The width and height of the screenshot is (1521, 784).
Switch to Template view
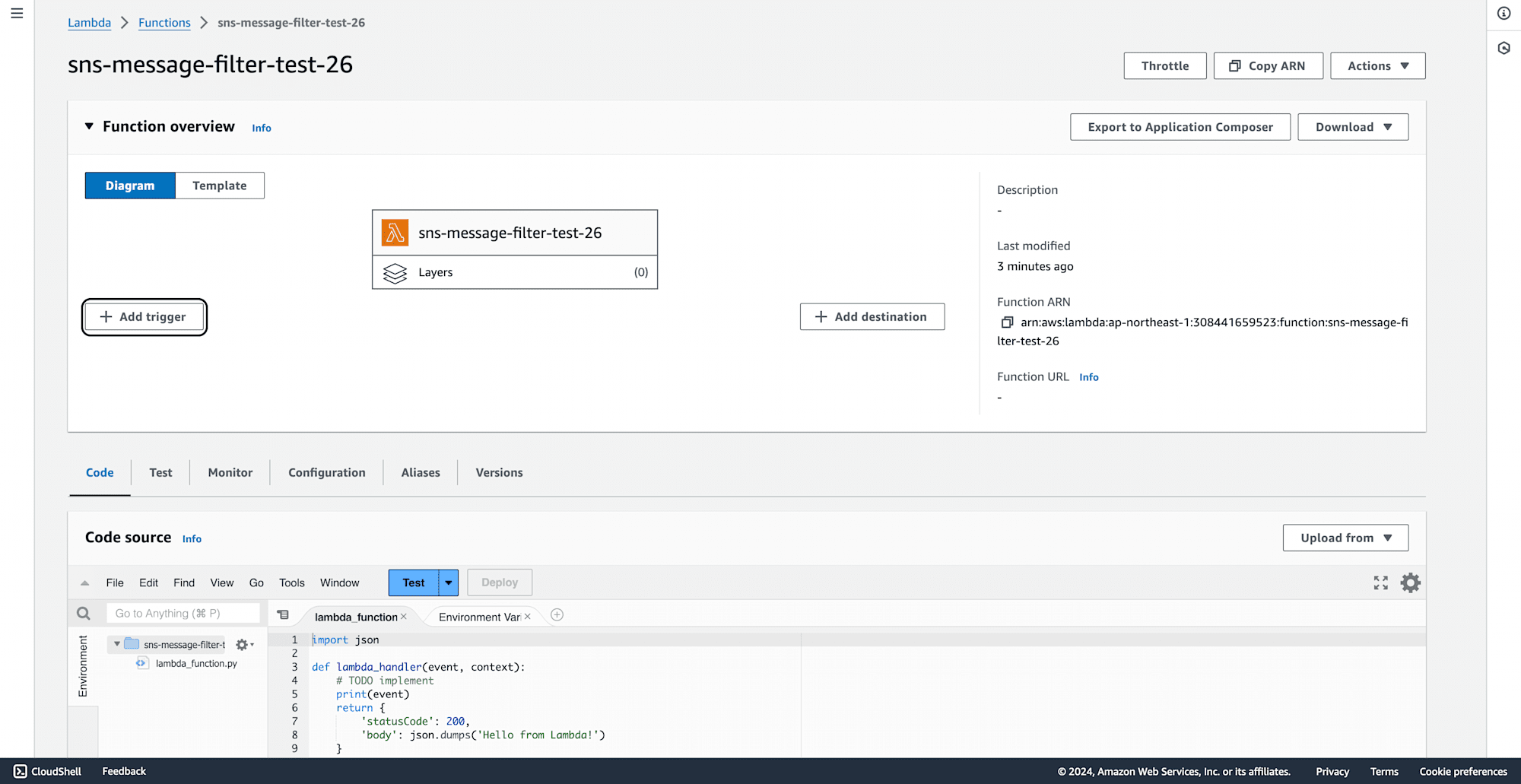(220, 186)
